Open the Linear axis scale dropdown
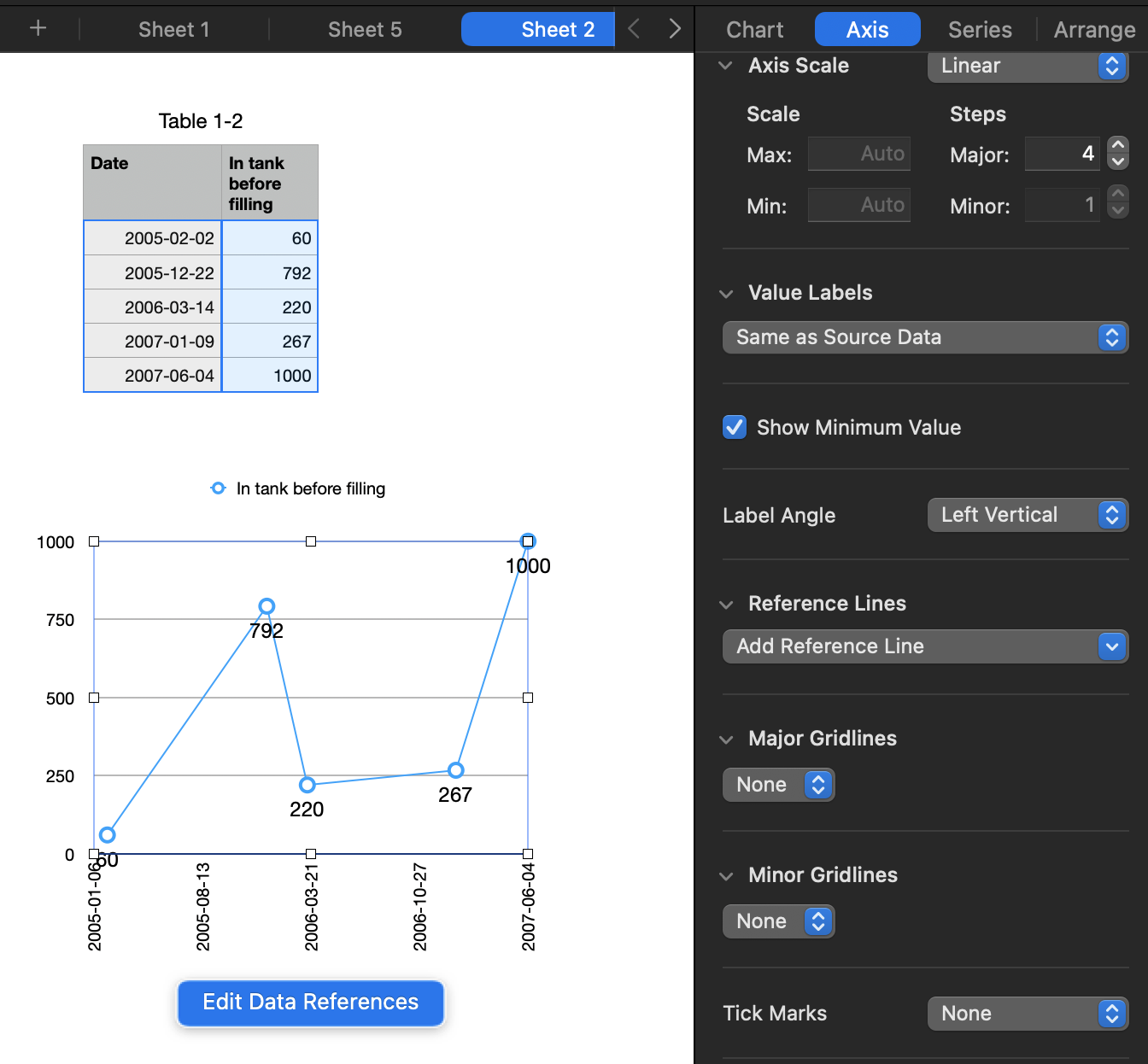Screen dimensions: 1148x1064 [x=1028, y=66]
